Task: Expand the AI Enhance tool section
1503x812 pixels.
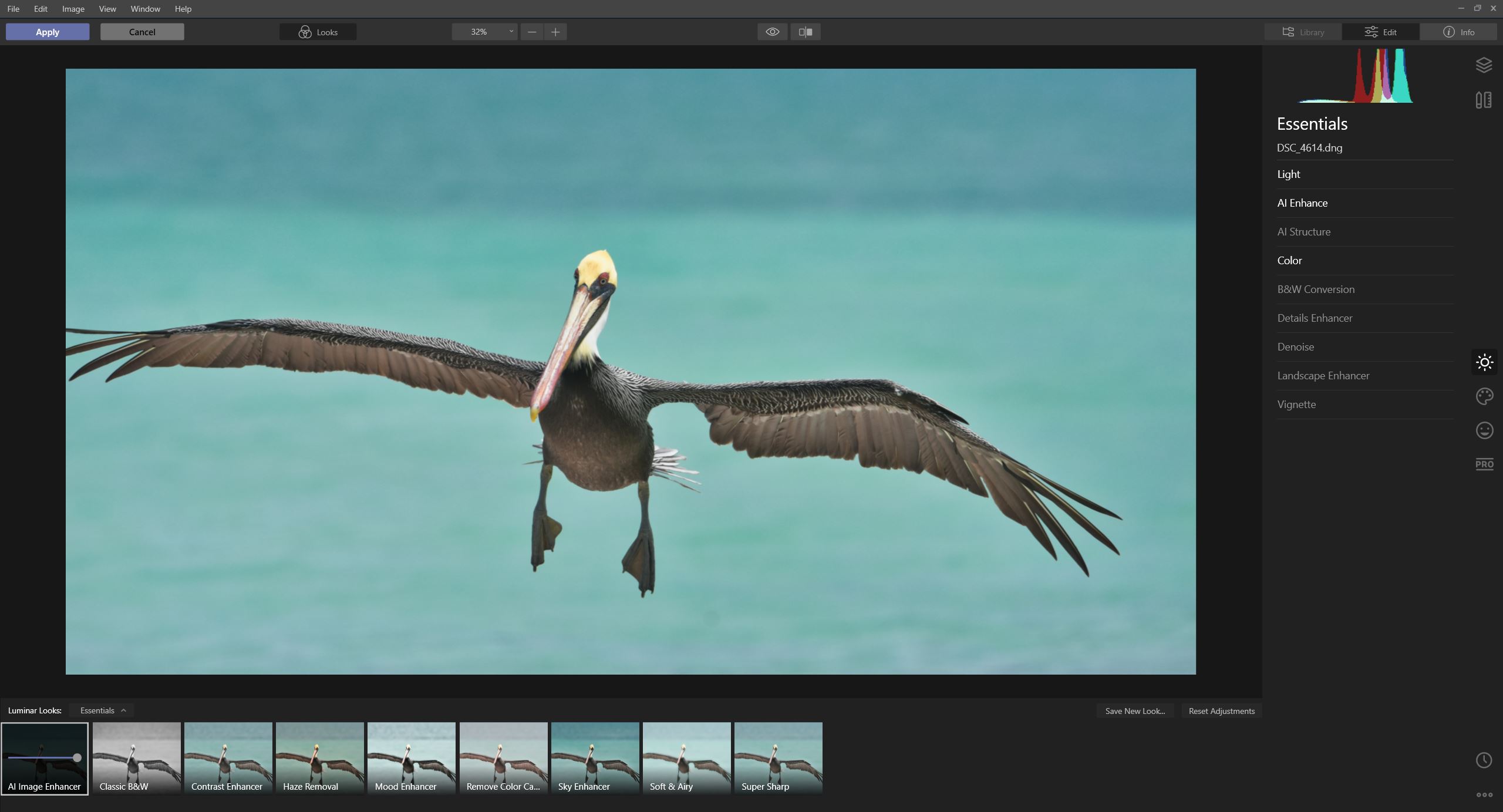Action: tap(1302, 203)
